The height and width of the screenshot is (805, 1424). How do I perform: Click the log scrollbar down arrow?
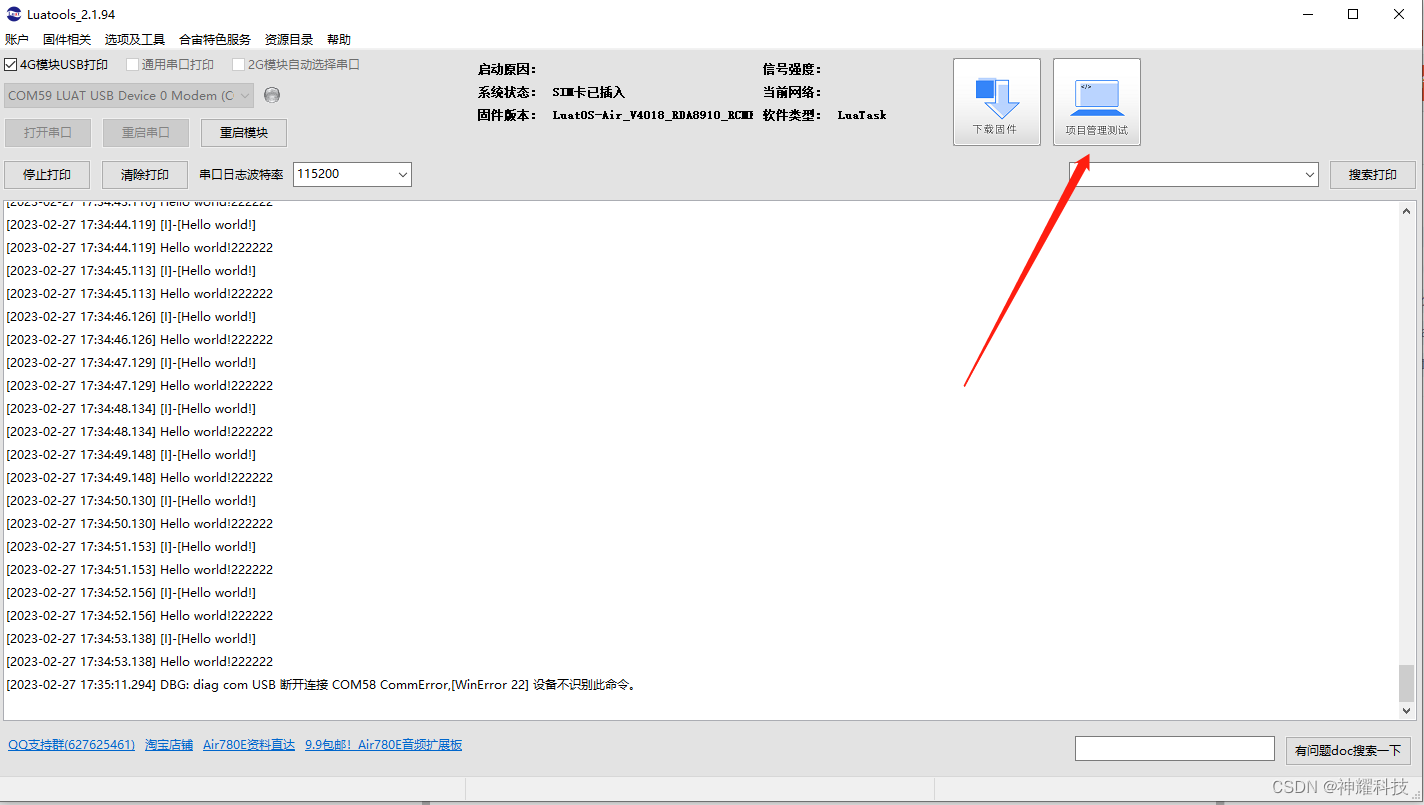coord(1407,710)
